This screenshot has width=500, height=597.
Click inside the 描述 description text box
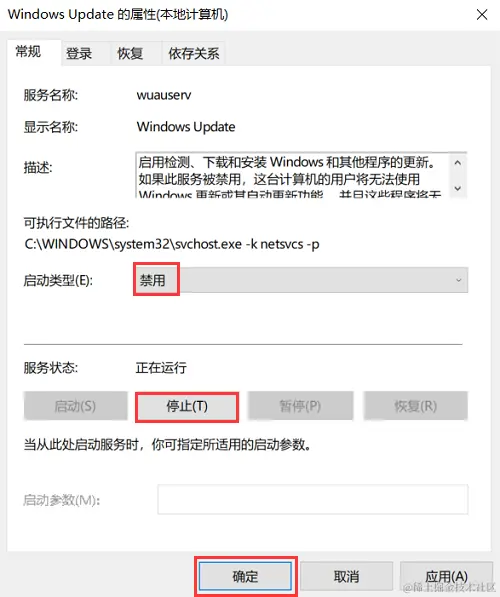tap(292, 175)
